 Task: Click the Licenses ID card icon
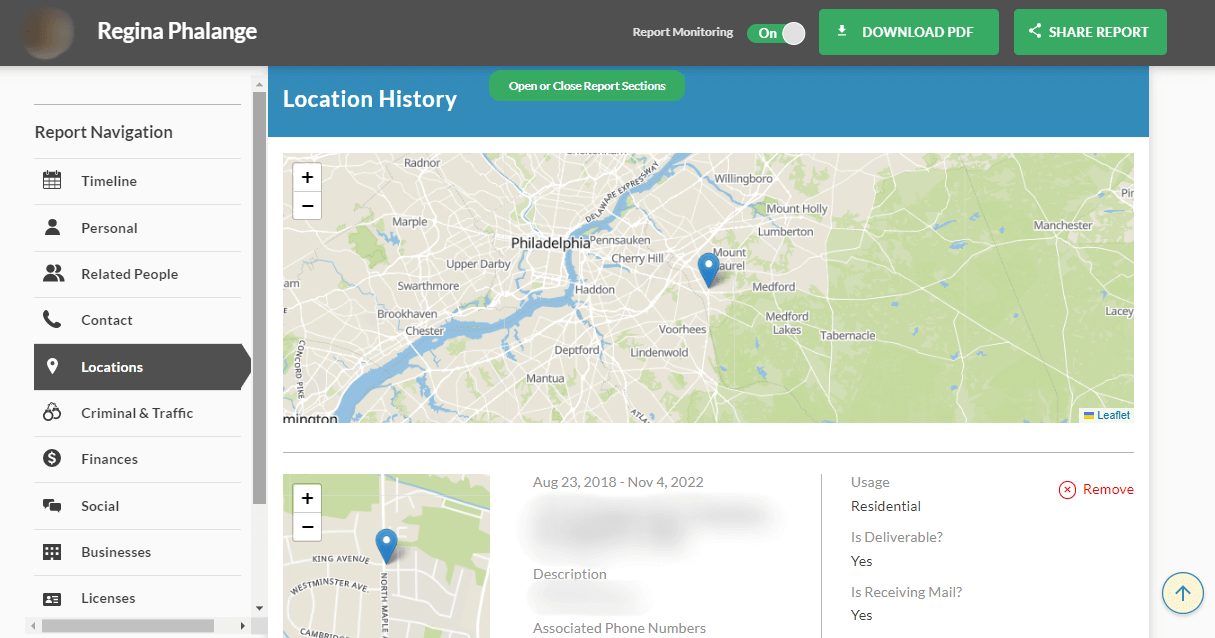(53, 598)
